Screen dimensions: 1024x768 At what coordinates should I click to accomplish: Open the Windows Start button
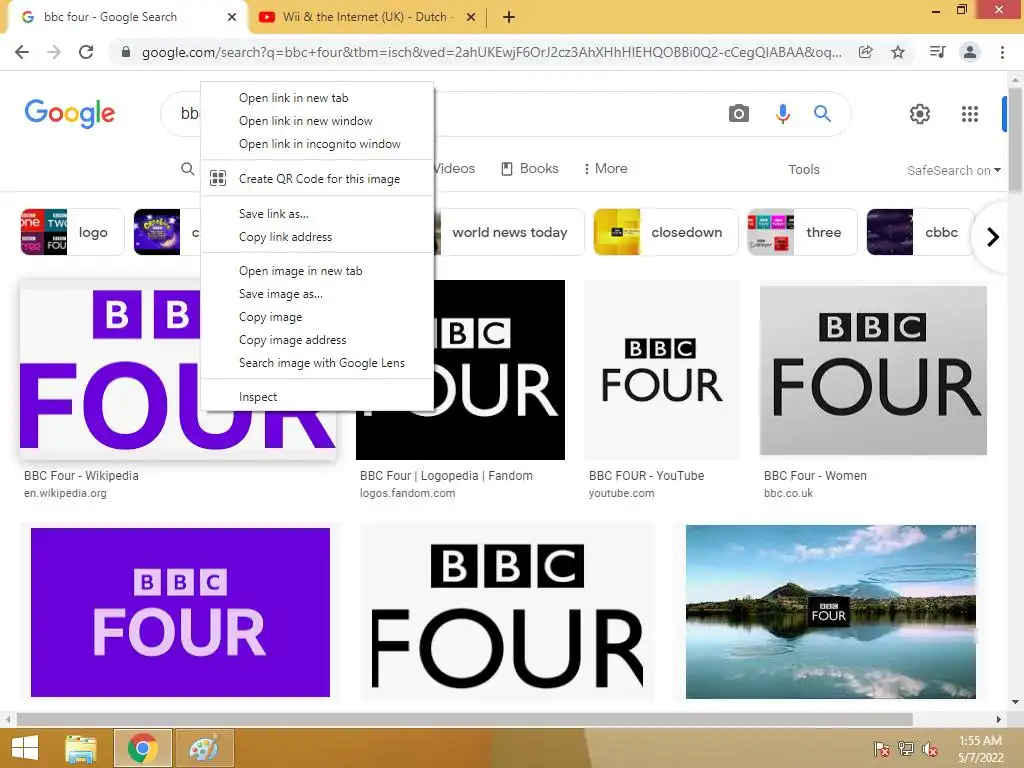click(25, 748)
